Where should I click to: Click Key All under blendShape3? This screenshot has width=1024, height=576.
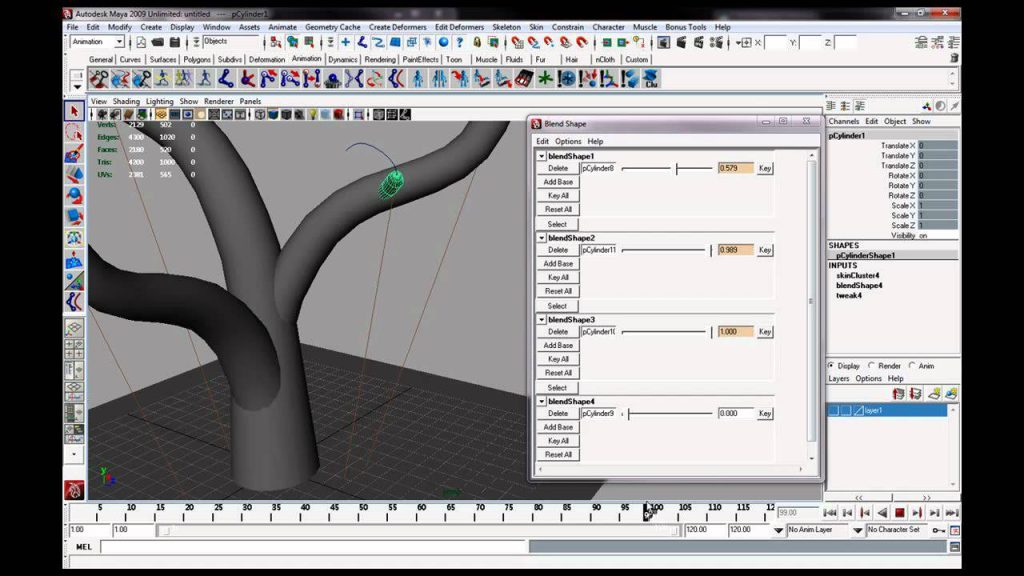pos(558,359)
